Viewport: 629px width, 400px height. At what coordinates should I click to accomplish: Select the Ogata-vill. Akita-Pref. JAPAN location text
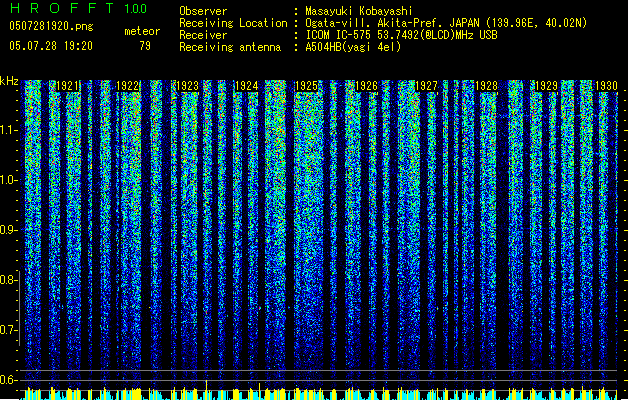(446, 23)
